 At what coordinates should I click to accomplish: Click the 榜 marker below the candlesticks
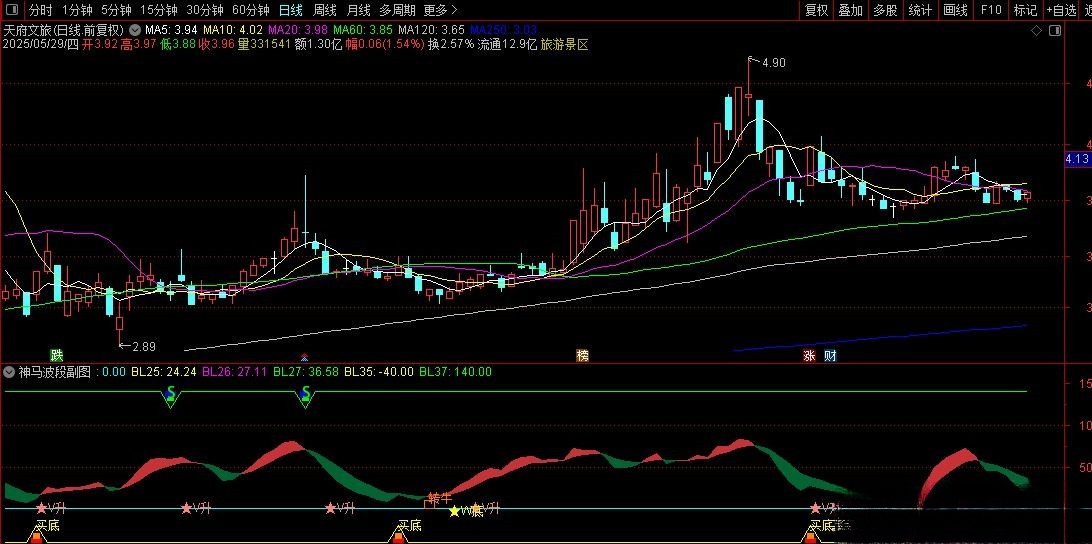[582, 356]
